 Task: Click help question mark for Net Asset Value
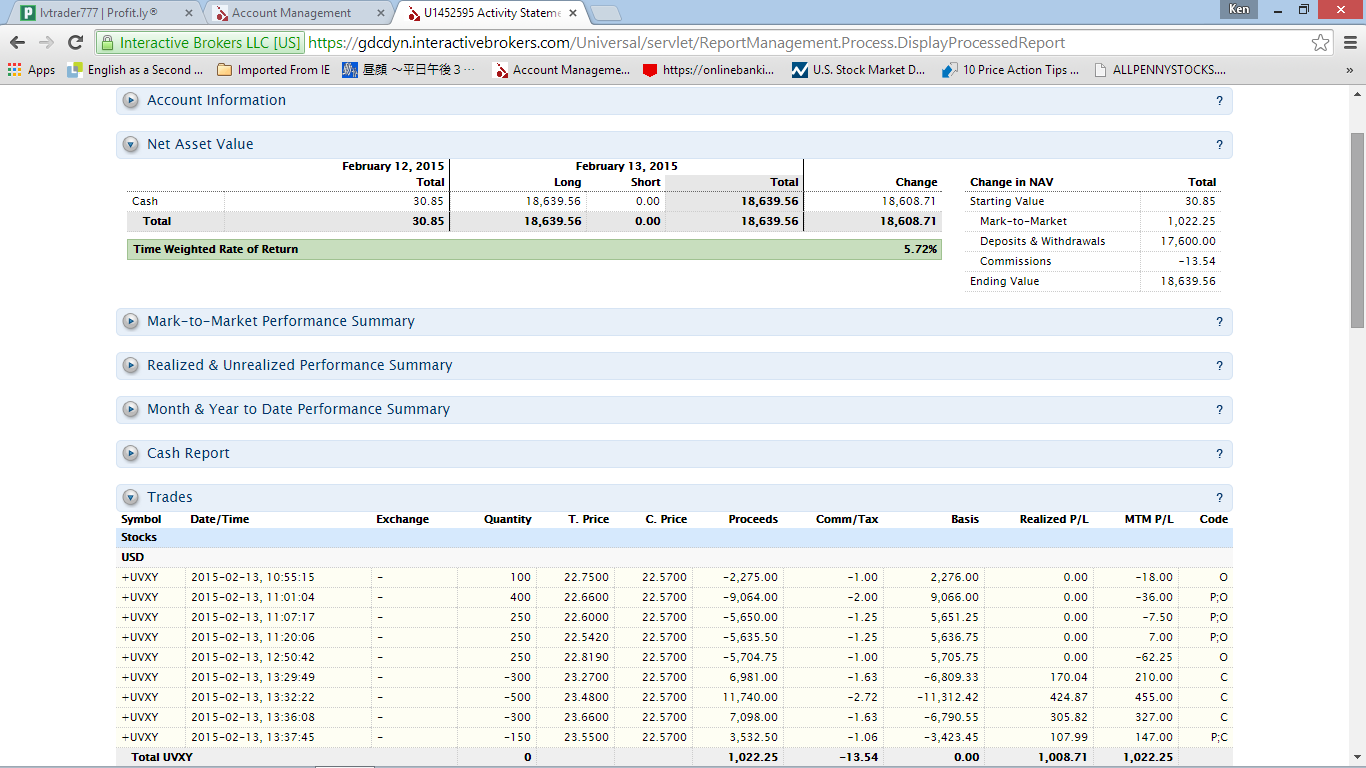(x=1219, y=145)
